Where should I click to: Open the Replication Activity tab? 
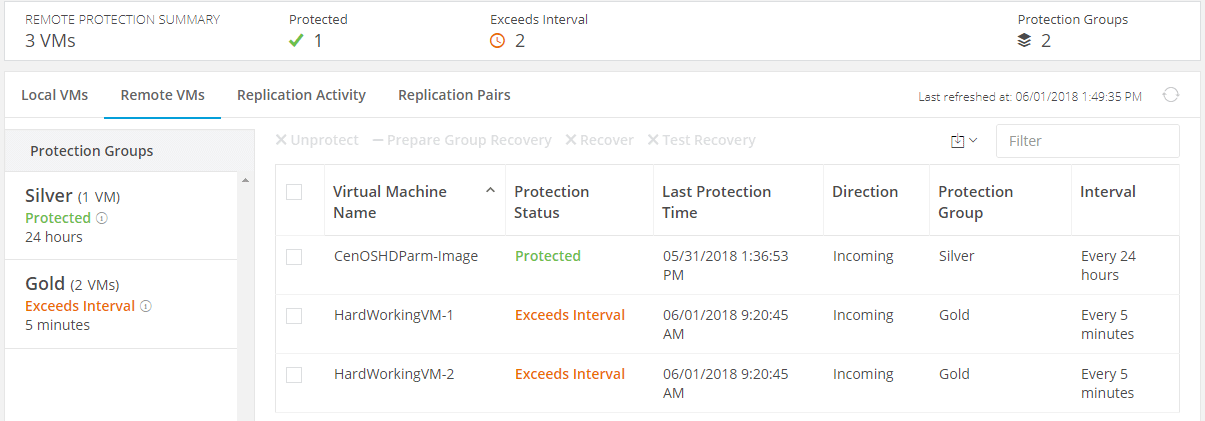click(301, 95)
